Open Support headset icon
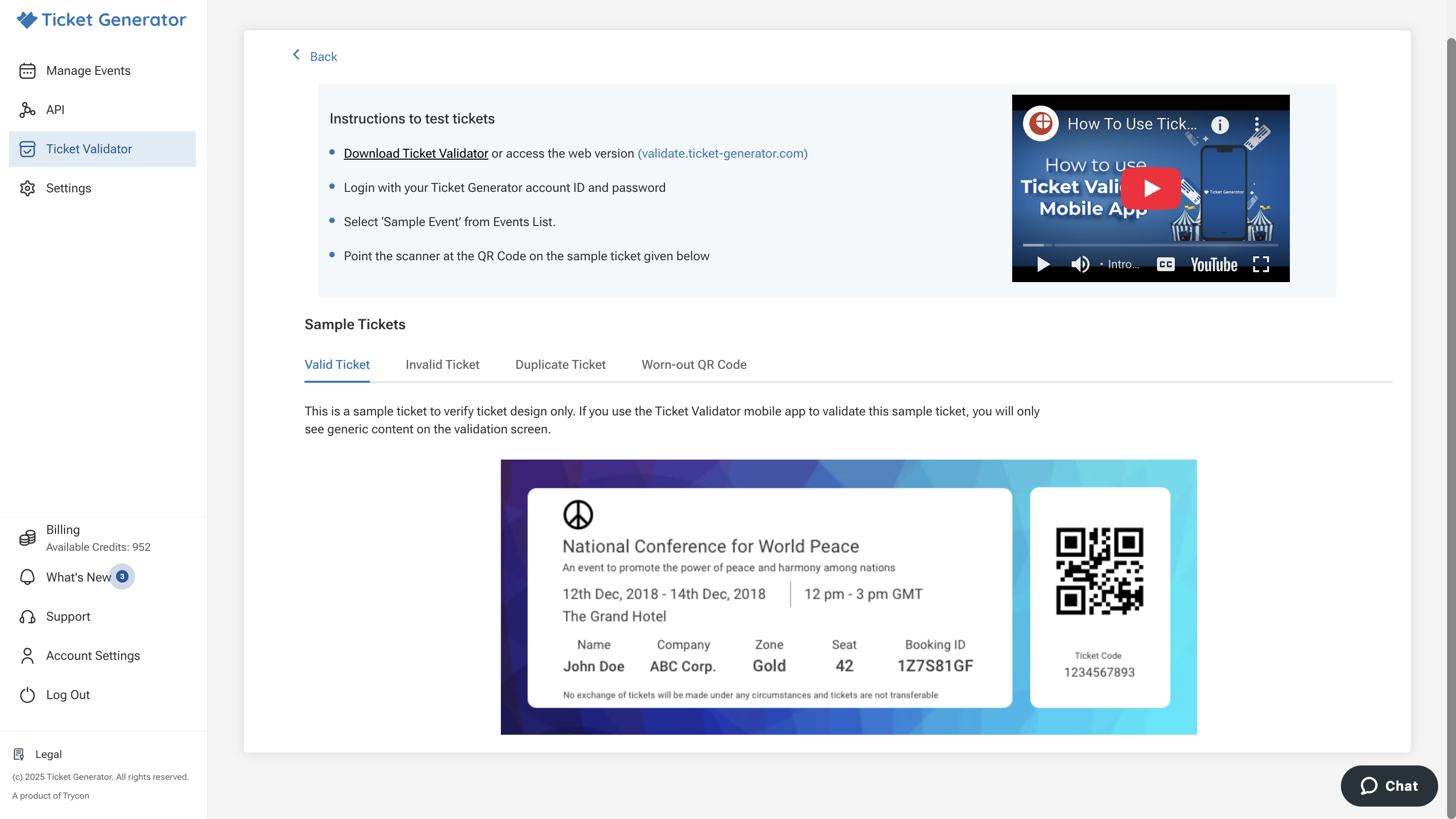This screenshot has width=1456, height=819. (x=27, y=617)
